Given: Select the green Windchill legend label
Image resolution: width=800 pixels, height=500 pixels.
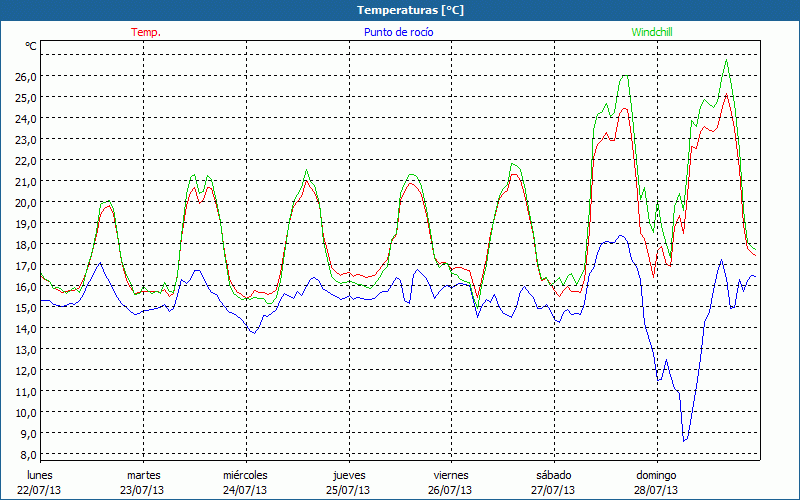Looking at the screenshot, I should pyautogui.click(x=652, y=32).
